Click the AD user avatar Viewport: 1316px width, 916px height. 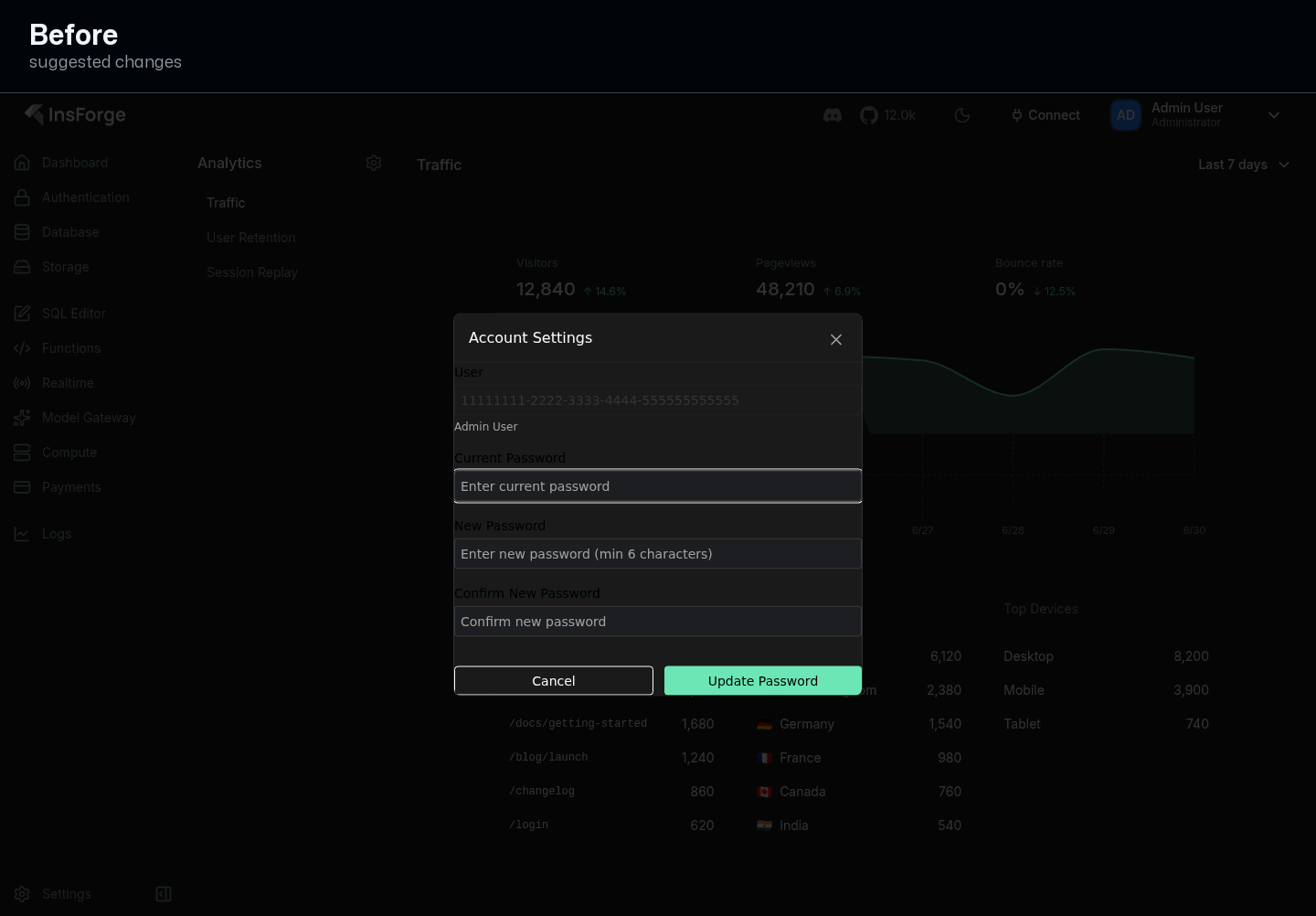coord(1126,115)
